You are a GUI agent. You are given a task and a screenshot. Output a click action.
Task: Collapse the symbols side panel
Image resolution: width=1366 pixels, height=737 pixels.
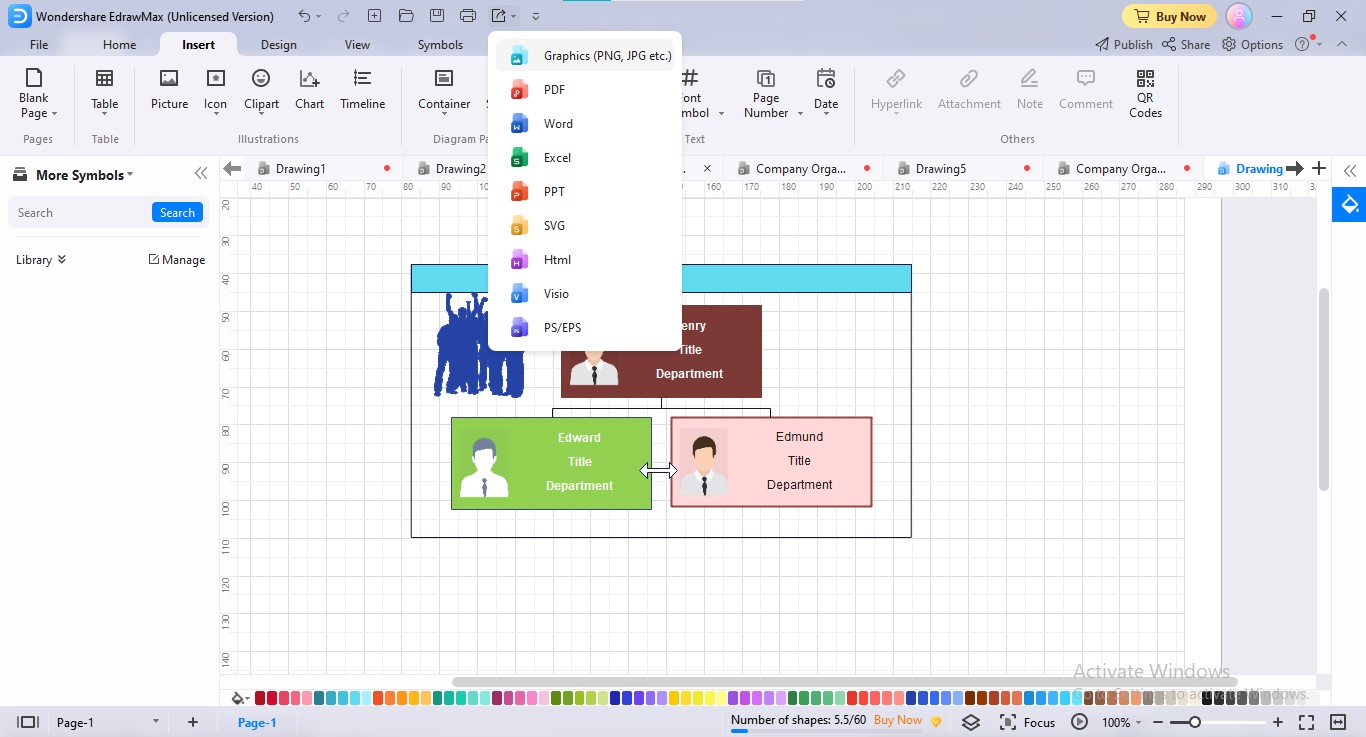click(201, 173)
